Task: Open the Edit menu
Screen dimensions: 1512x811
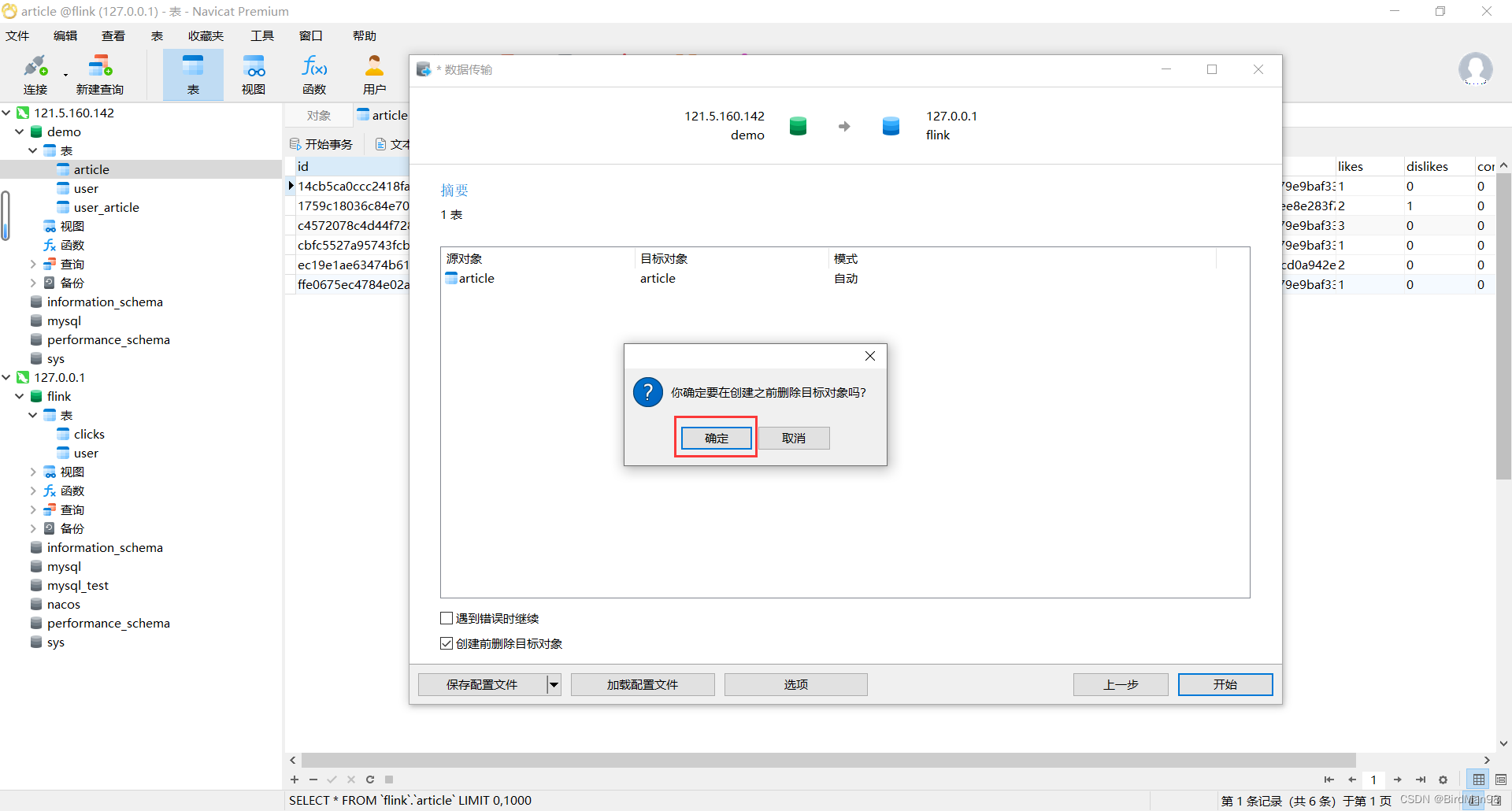Action: pyautogui.click(x=65, y=35)
